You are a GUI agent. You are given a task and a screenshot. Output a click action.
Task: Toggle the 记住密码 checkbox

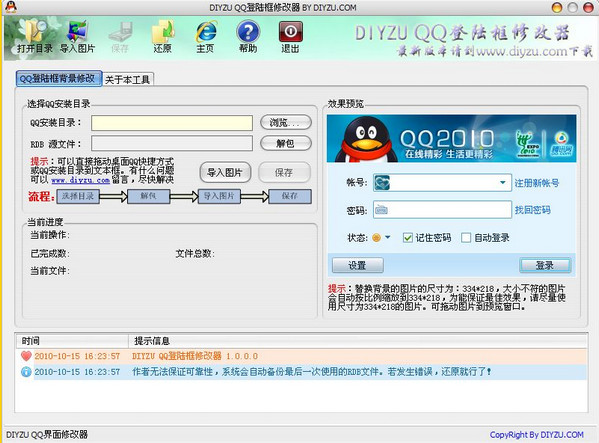pos(407,238)
